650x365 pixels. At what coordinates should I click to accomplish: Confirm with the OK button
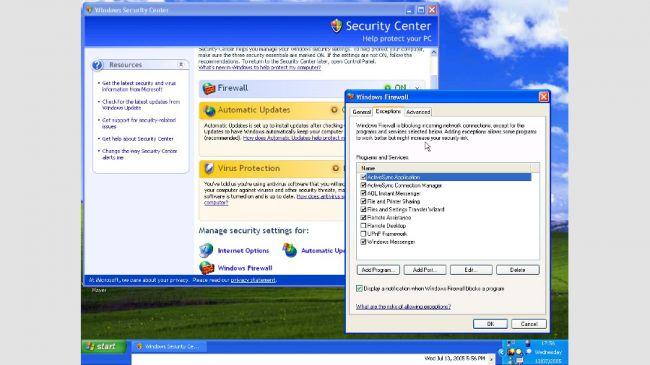[490, 324]
